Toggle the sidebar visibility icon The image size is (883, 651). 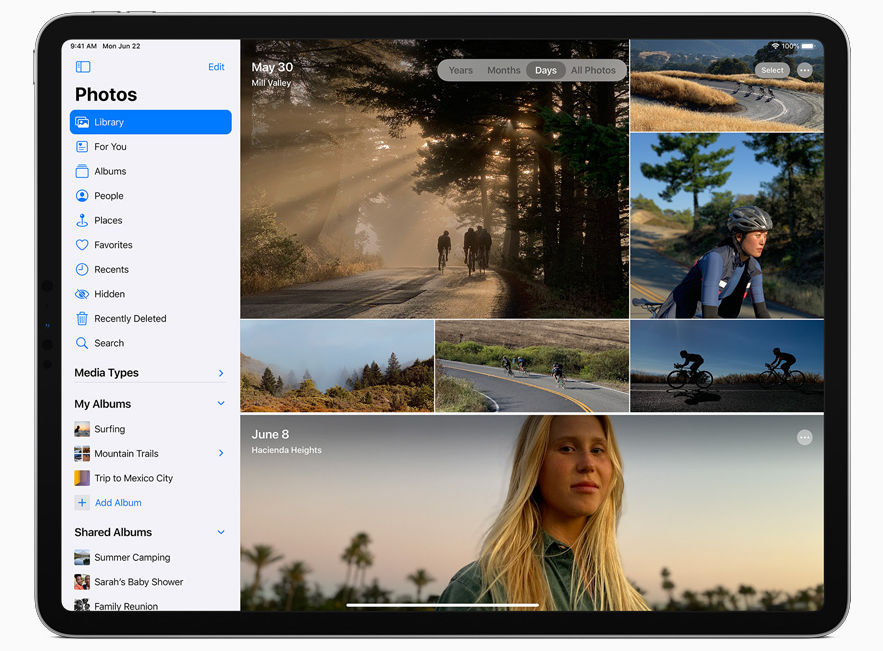[83, 67]
